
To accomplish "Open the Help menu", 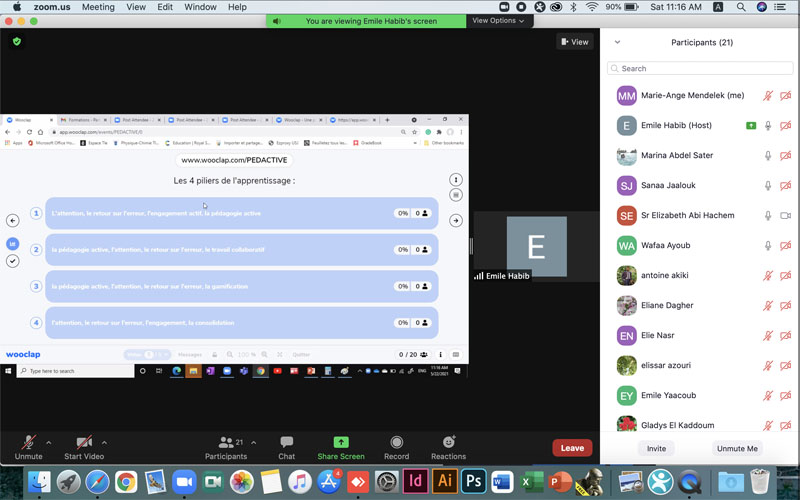I will (x=237, y=7).
